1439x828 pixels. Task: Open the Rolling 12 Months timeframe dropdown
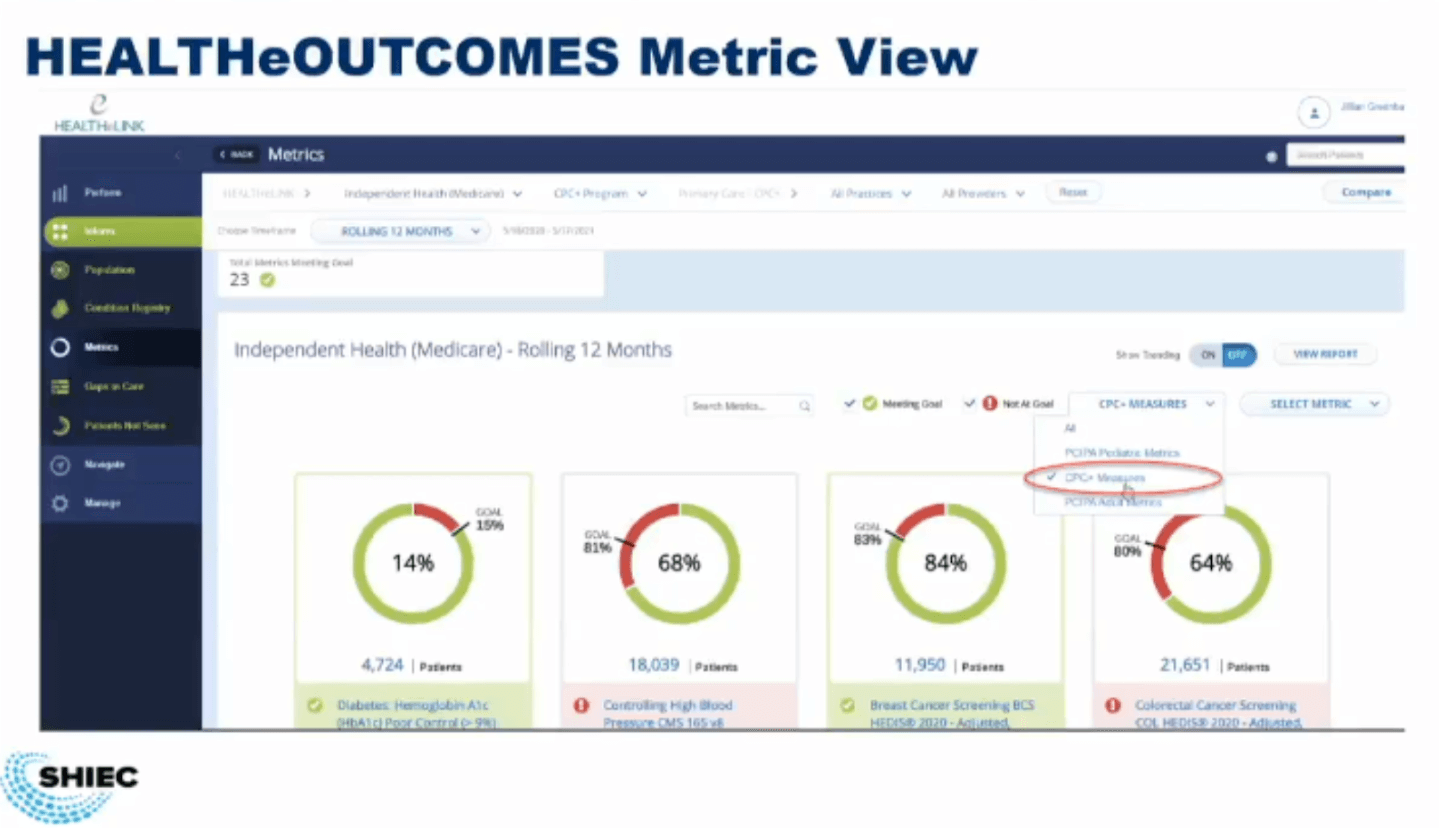click(x=401, y=231)
